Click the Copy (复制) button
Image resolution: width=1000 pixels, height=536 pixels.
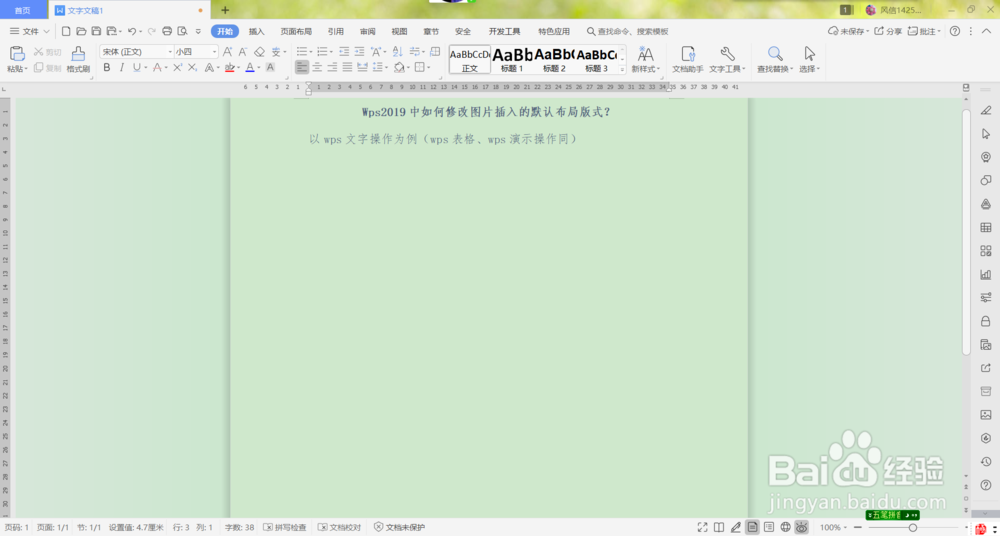pyautogui.click(x=47, y=68)
